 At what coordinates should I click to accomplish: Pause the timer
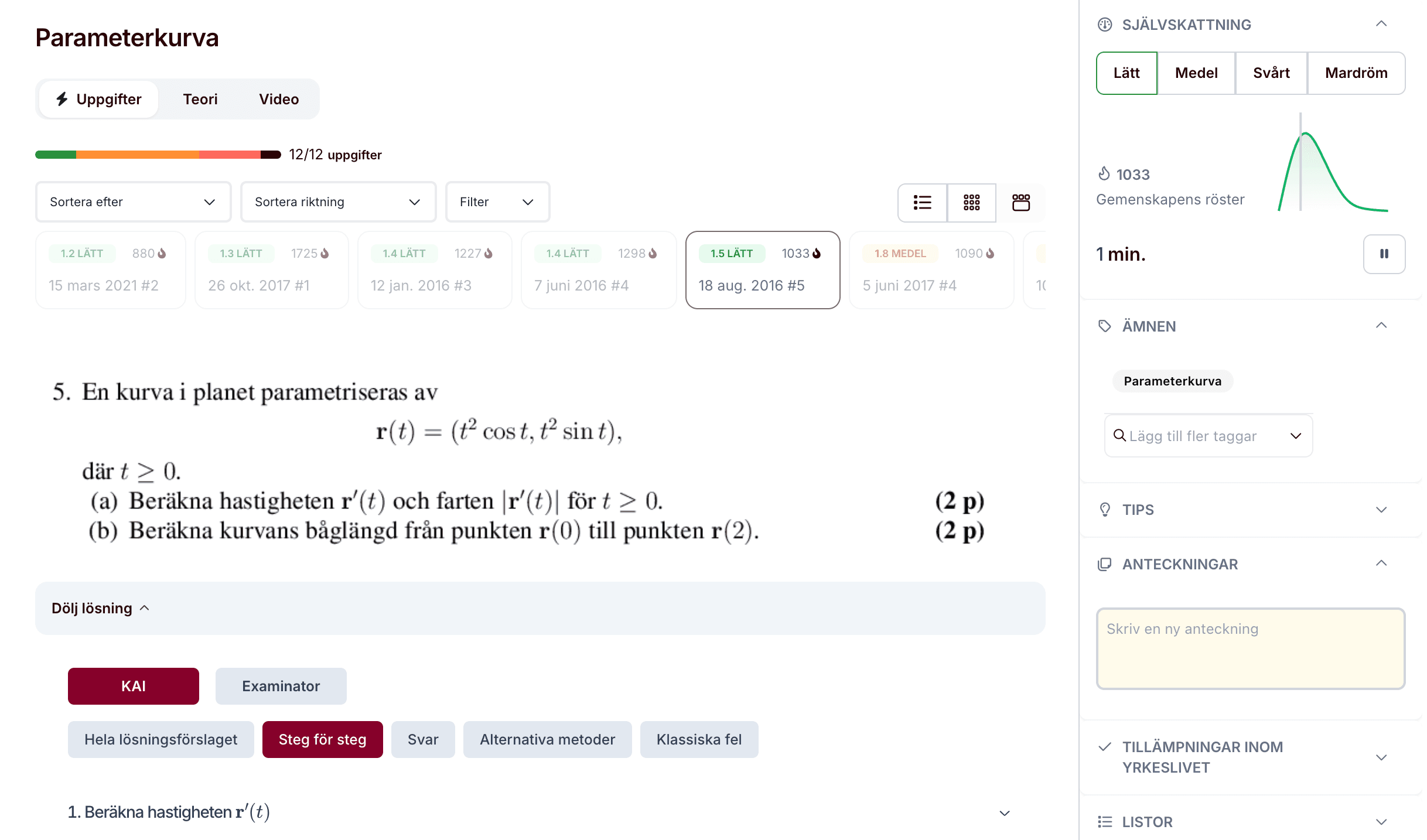[1384, 254]
